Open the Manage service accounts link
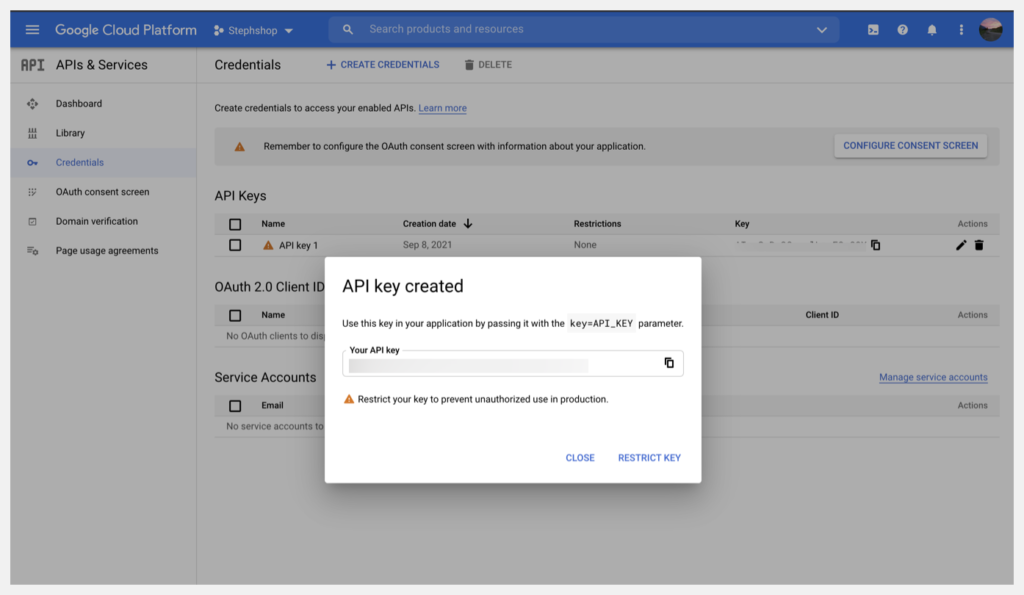The height and width of the screenshot is (595, 1024). coord(932,377)
